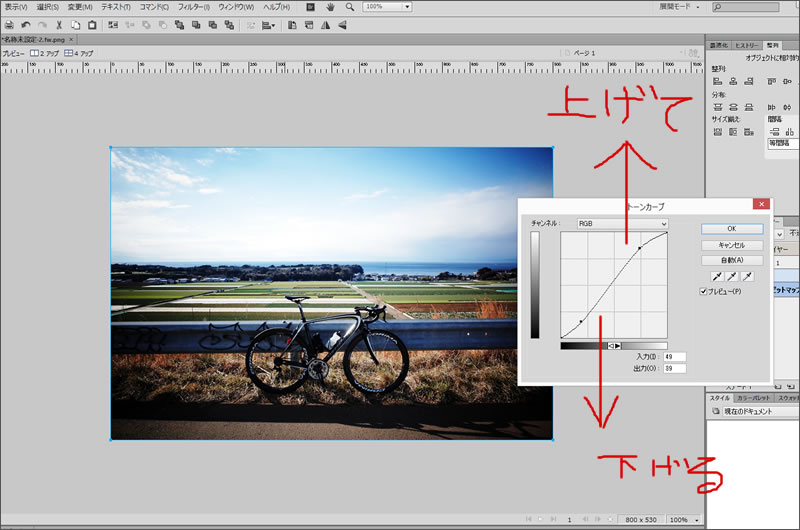This screenshot has height=530, width=800.
Task: Open the 等間隔 spacing dropdown
Action: point(783,143)
